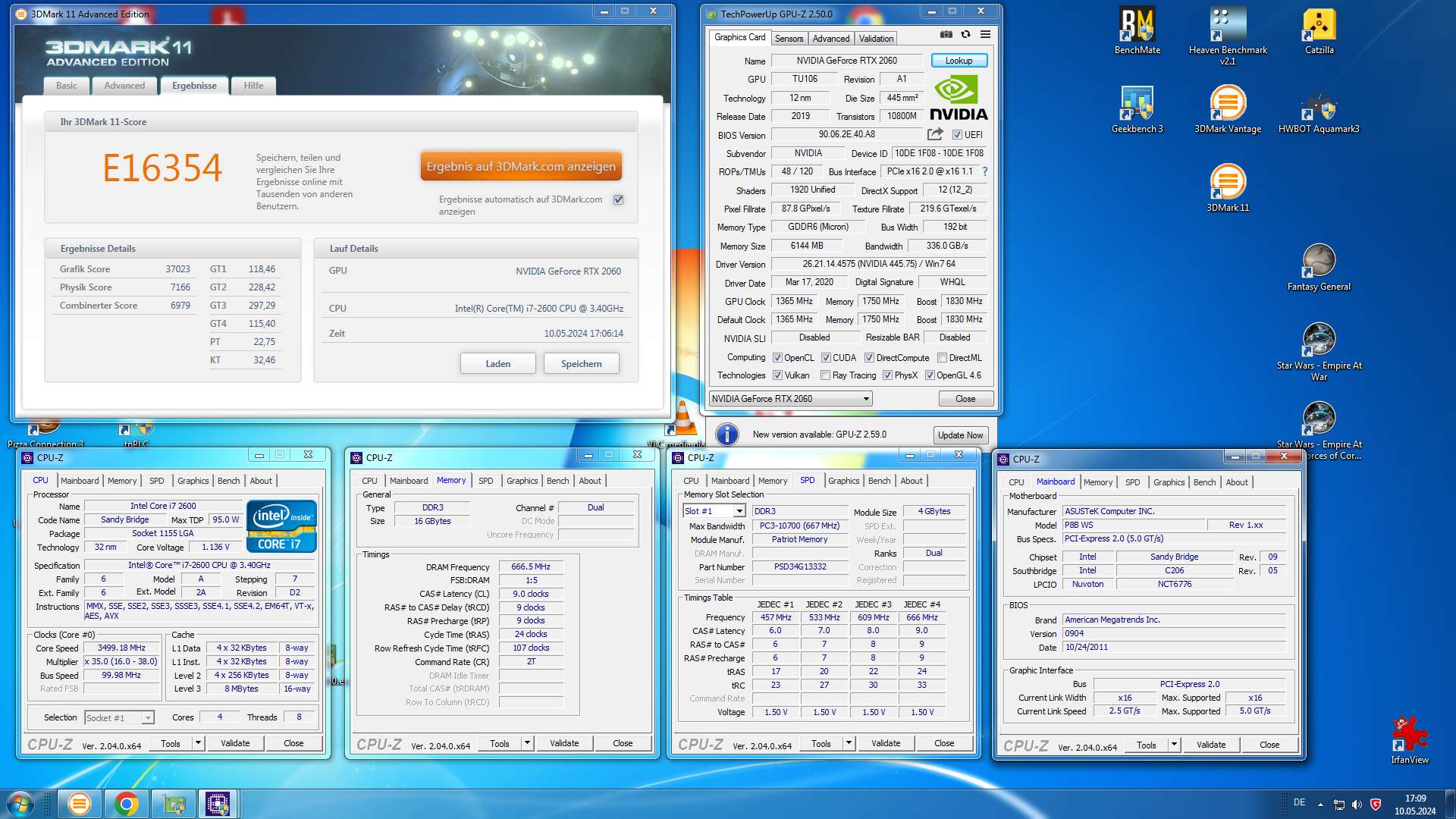Click the DRAM Frequency value 666.5 MHz
This screenshot has width=1456, height=819.
[x=531, y=566]
